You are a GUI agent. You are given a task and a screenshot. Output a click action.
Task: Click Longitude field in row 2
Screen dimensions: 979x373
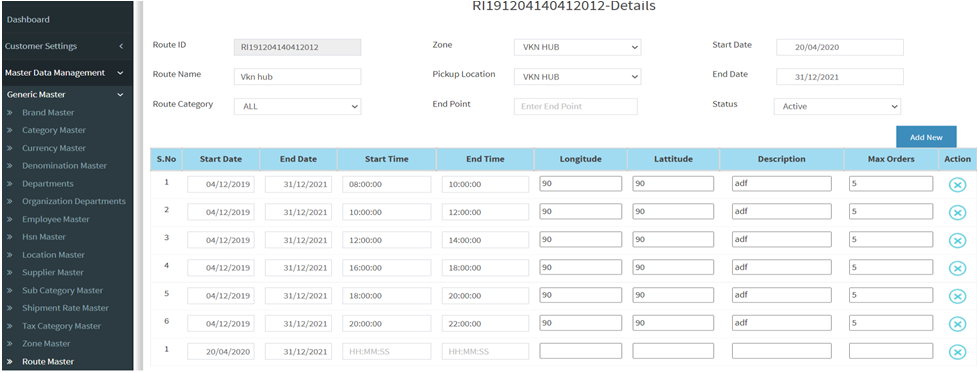coord(581,212)
